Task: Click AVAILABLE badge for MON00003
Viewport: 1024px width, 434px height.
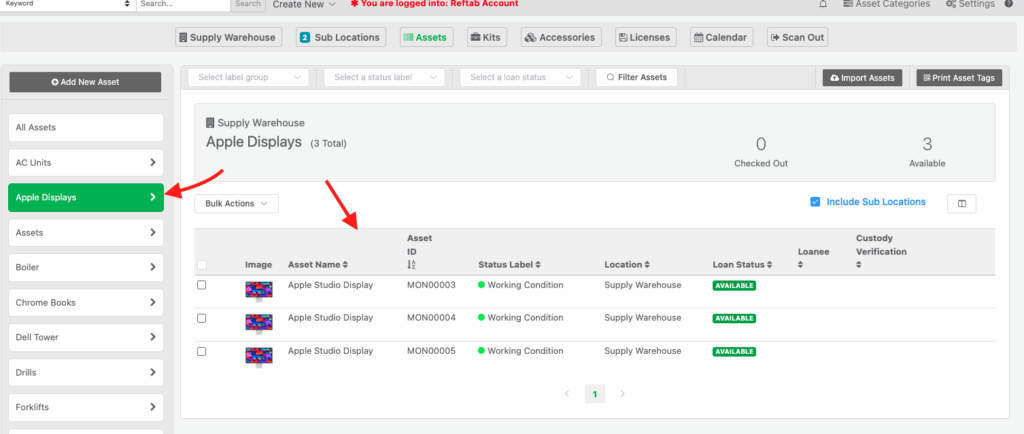Action: (x=734, y=286)
